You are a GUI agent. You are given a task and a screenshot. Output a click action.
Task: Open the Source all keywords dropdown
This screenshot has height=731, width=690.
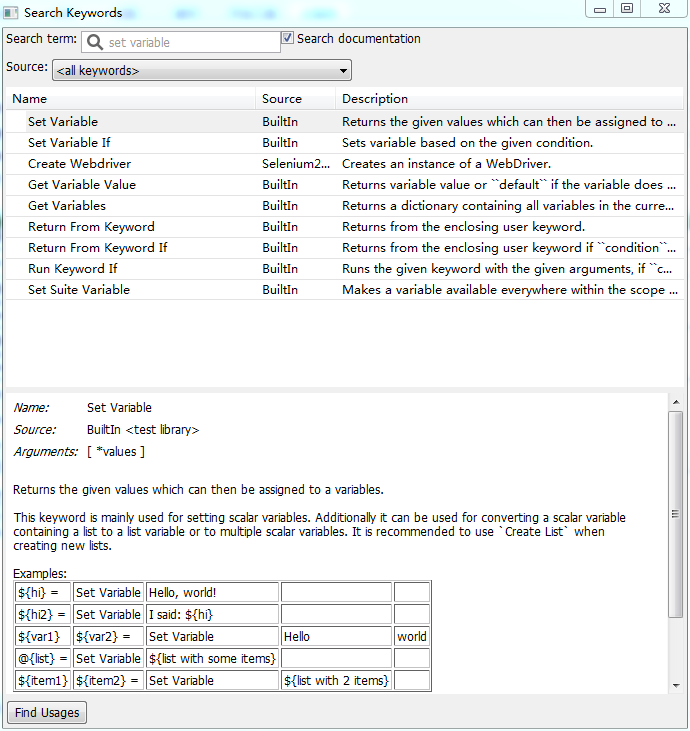click(202, 70)
